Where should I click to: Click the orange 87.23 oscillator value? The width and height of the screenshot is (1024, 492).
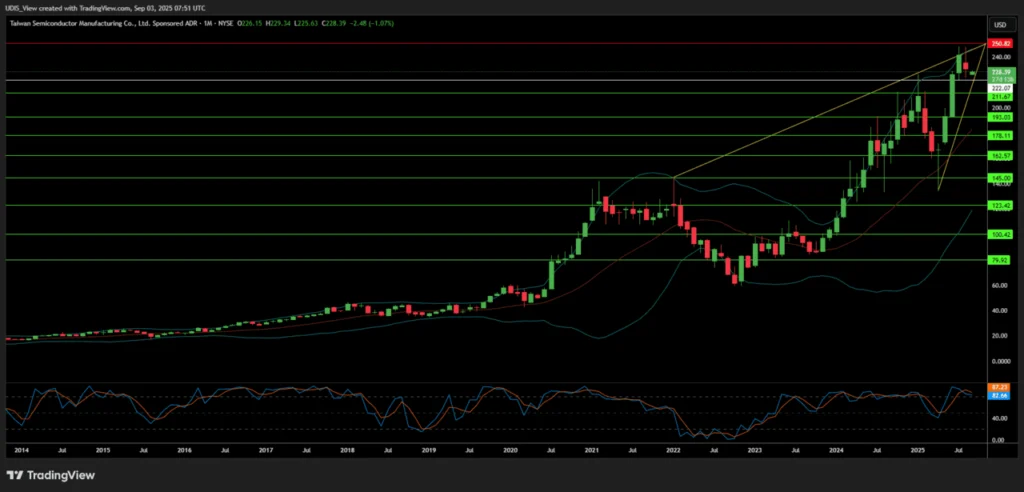(x=999, y=387)
